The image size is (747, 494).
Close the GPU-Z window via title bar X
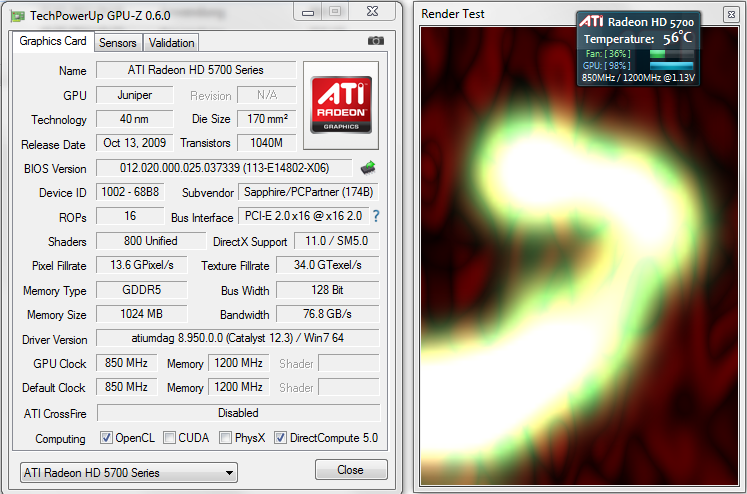[373, 11]
